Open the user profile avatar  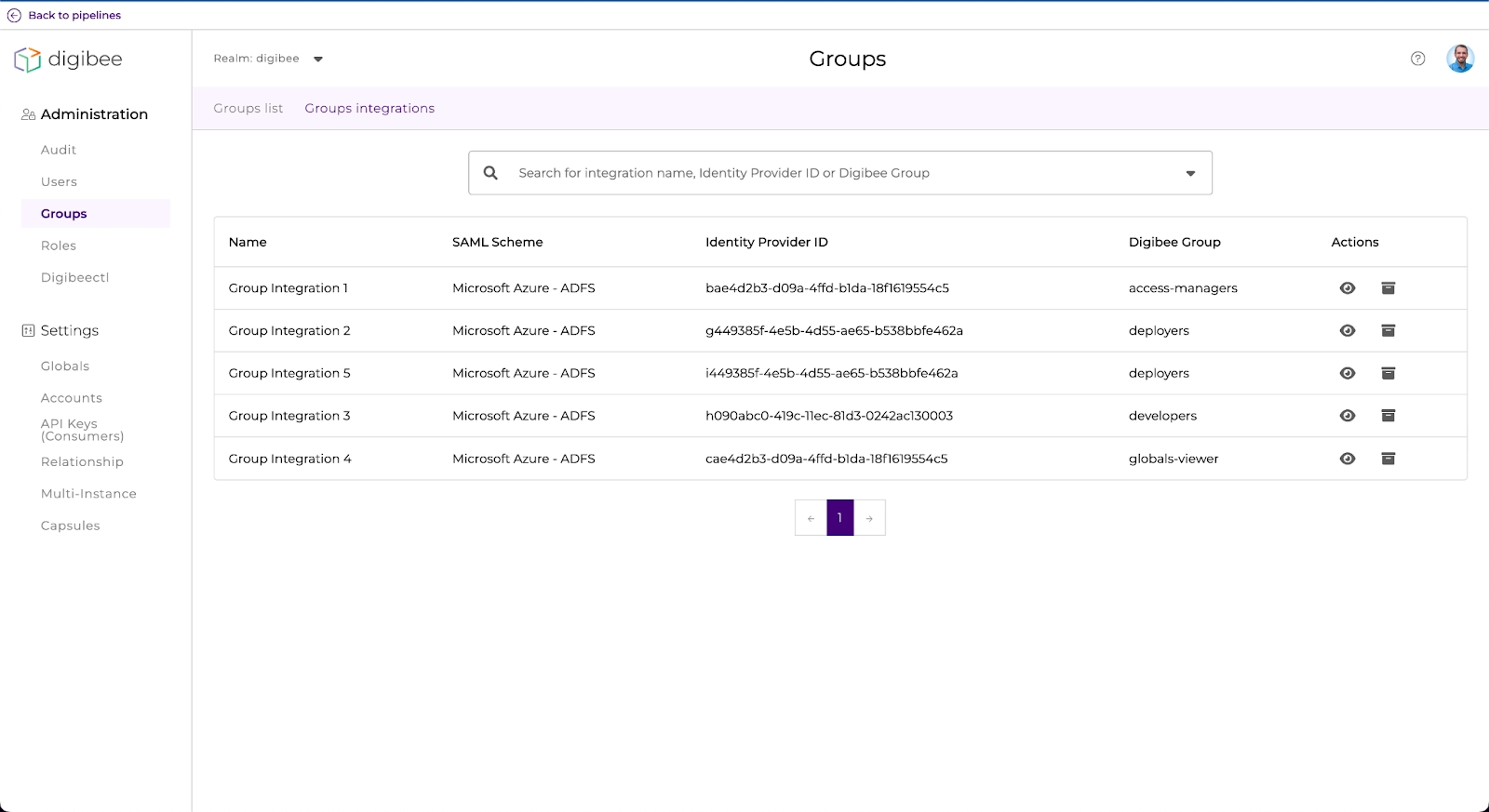click(x=1459, y=59)
